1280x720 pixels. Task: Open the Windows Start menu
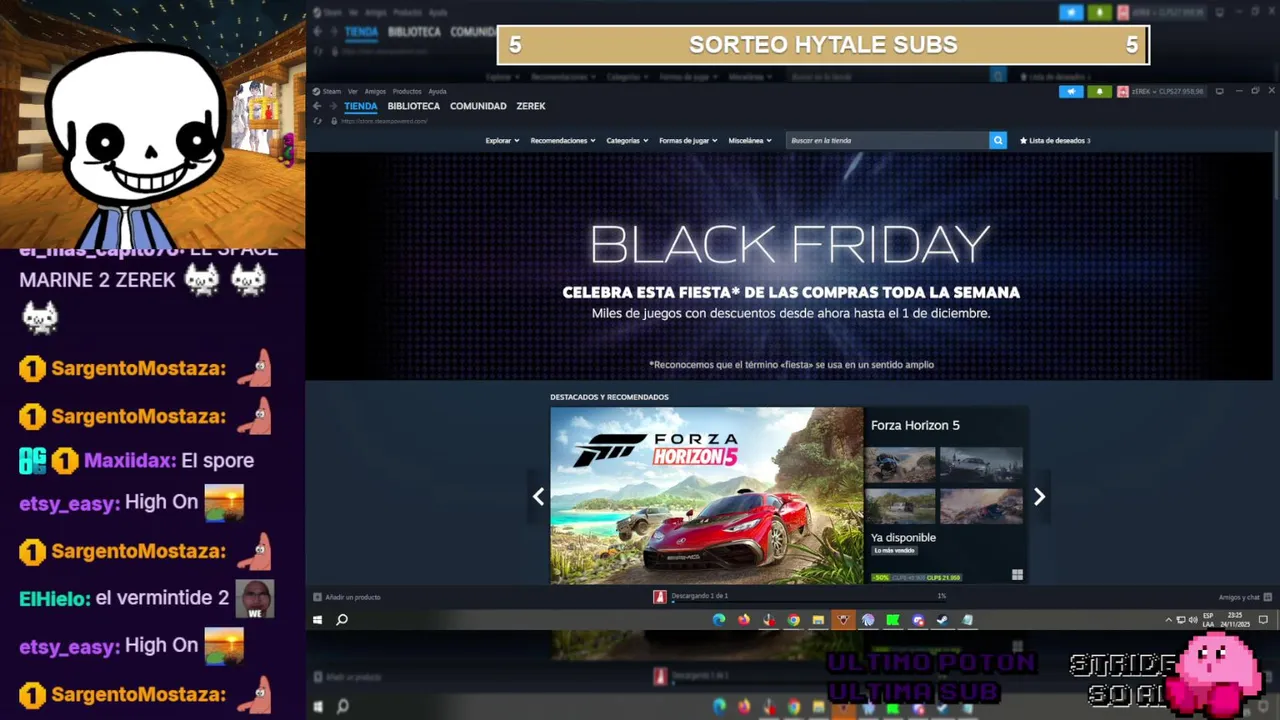pos(318,620)
